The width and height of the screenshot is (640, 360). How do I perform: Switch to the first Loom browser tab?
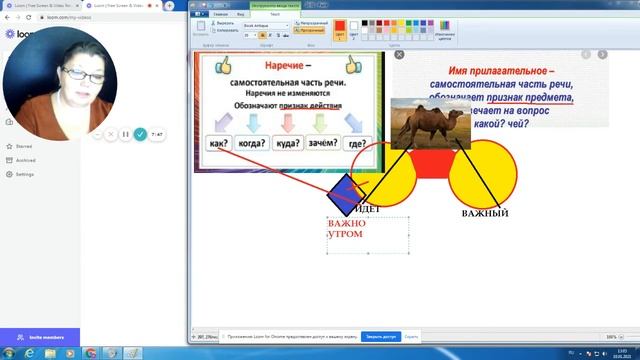[42, 6]
